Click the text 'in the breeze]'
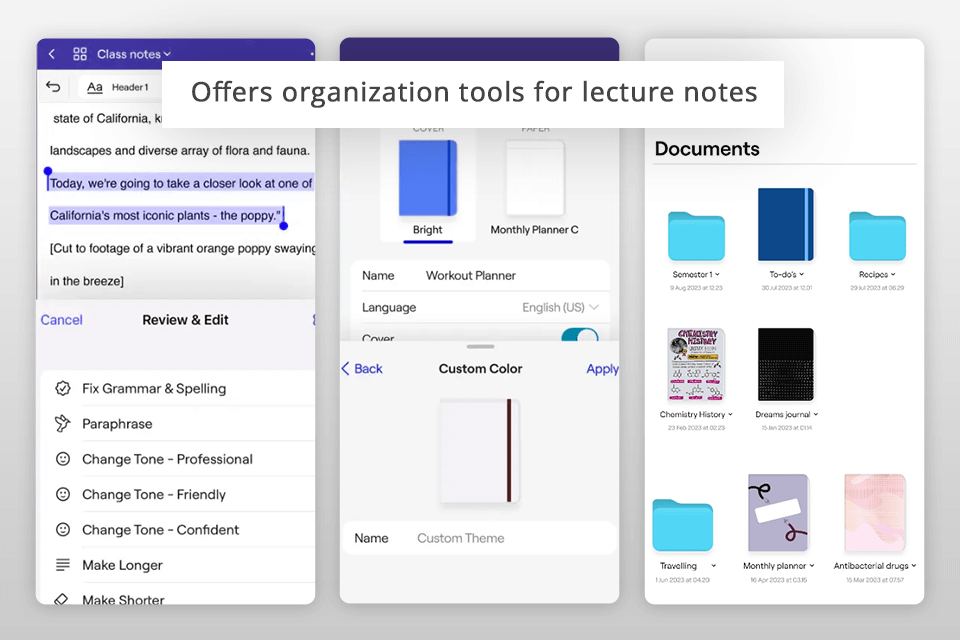The image size is (960, 640). (x=86, y=281)
